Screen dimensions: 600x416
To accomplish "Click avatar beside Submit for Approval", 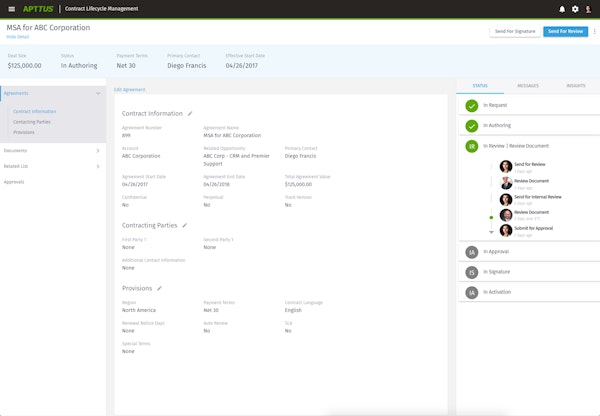I will 506,230.
